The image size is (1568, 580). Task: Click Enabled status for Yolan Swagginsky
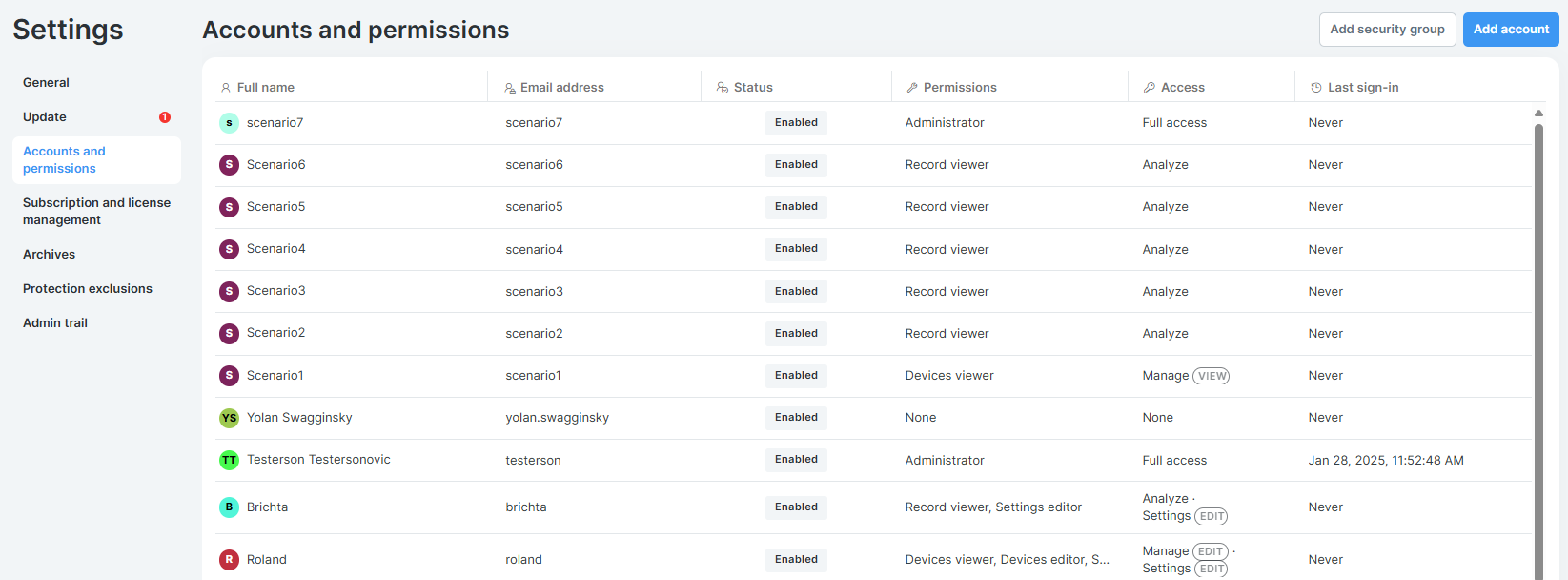pos(796,418)
